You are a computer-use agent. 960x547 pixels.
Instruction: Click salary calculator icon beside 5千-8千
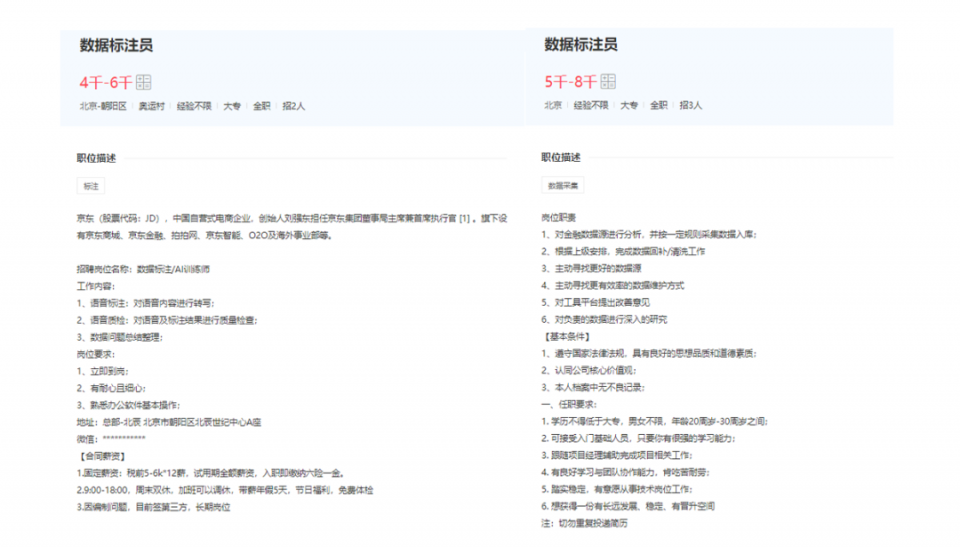[x=608, y=81]
